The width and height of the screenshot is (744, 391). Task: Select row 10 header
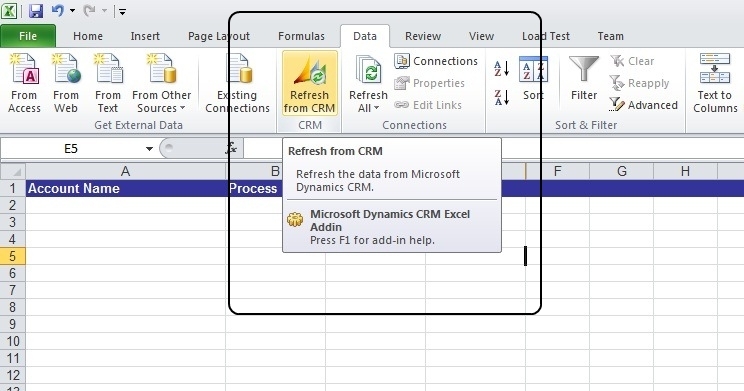click(13, 341)
